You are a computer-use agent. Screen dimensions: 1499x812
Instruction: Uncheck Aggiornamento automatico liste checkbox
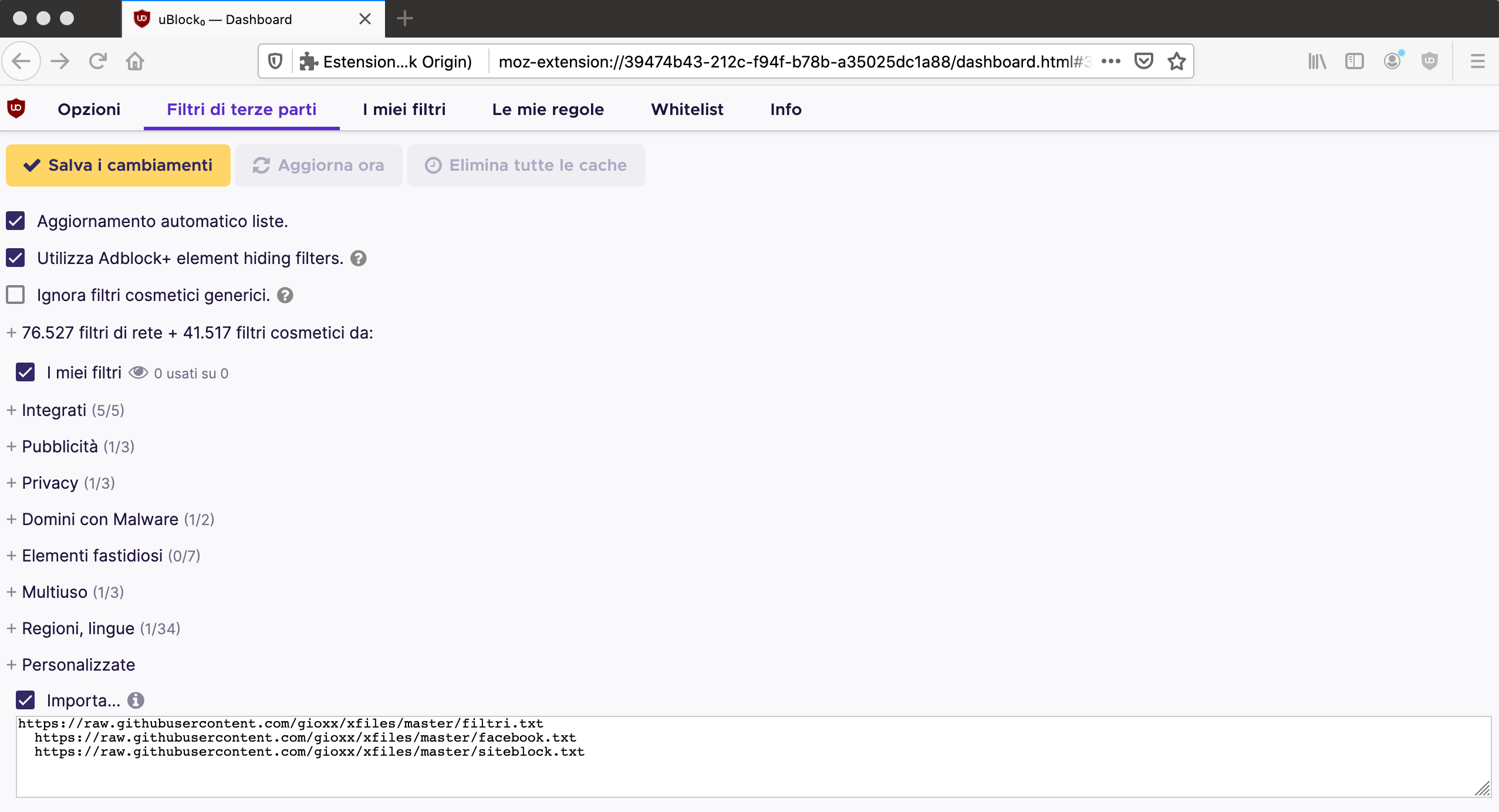(x=16, y=221)
